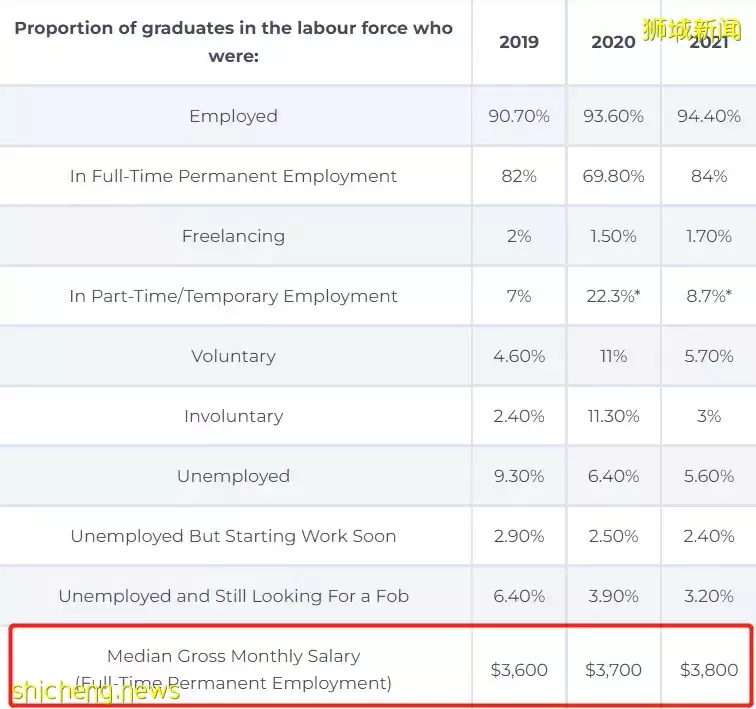Image resolution: width=756 pixels, height=709 pixels.
Task: Click the 22.3%* cell
Action: tap(613, 296)
